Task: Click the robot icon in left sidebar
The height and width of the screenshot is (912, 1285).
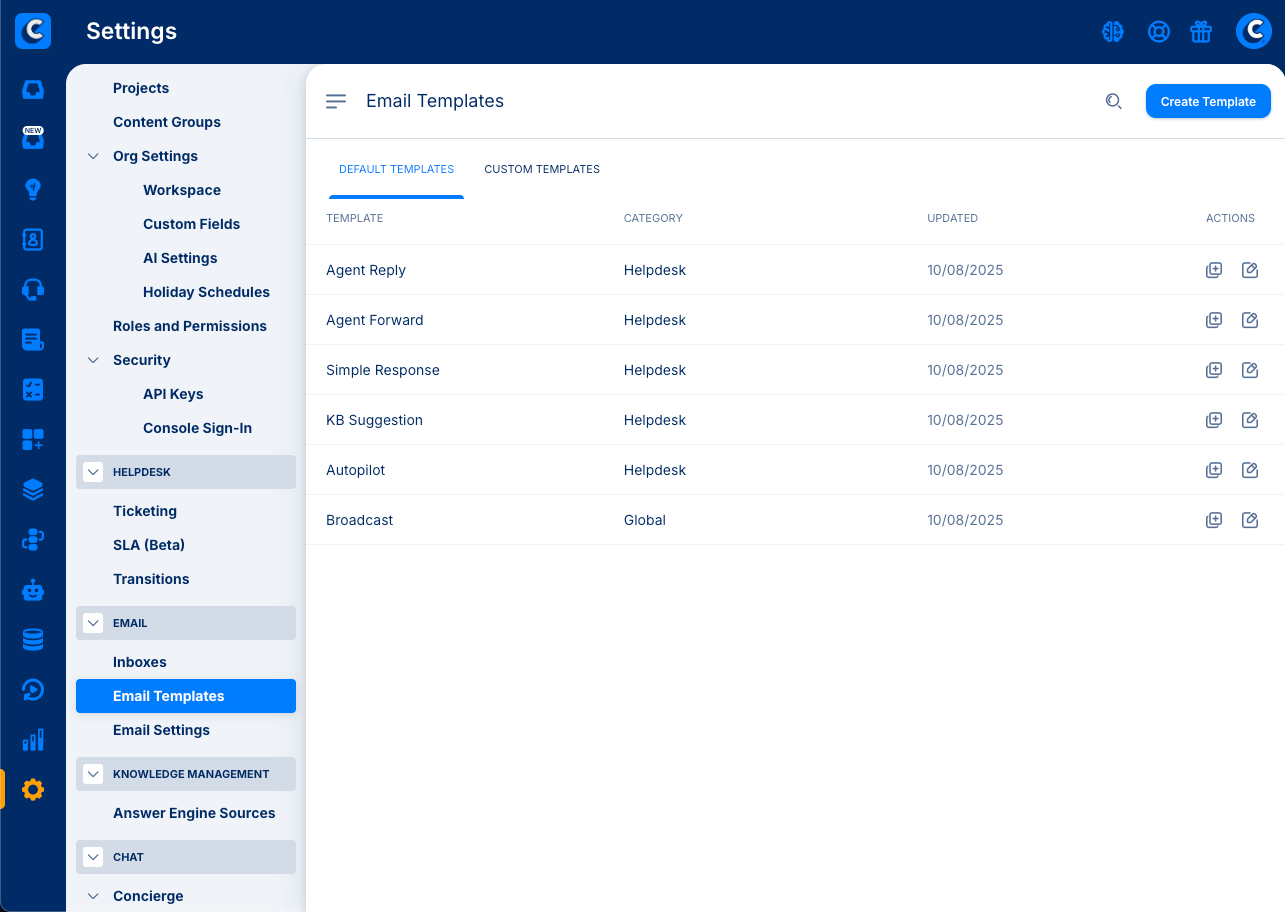Action: pyautogui.click(x=33, y=590)
